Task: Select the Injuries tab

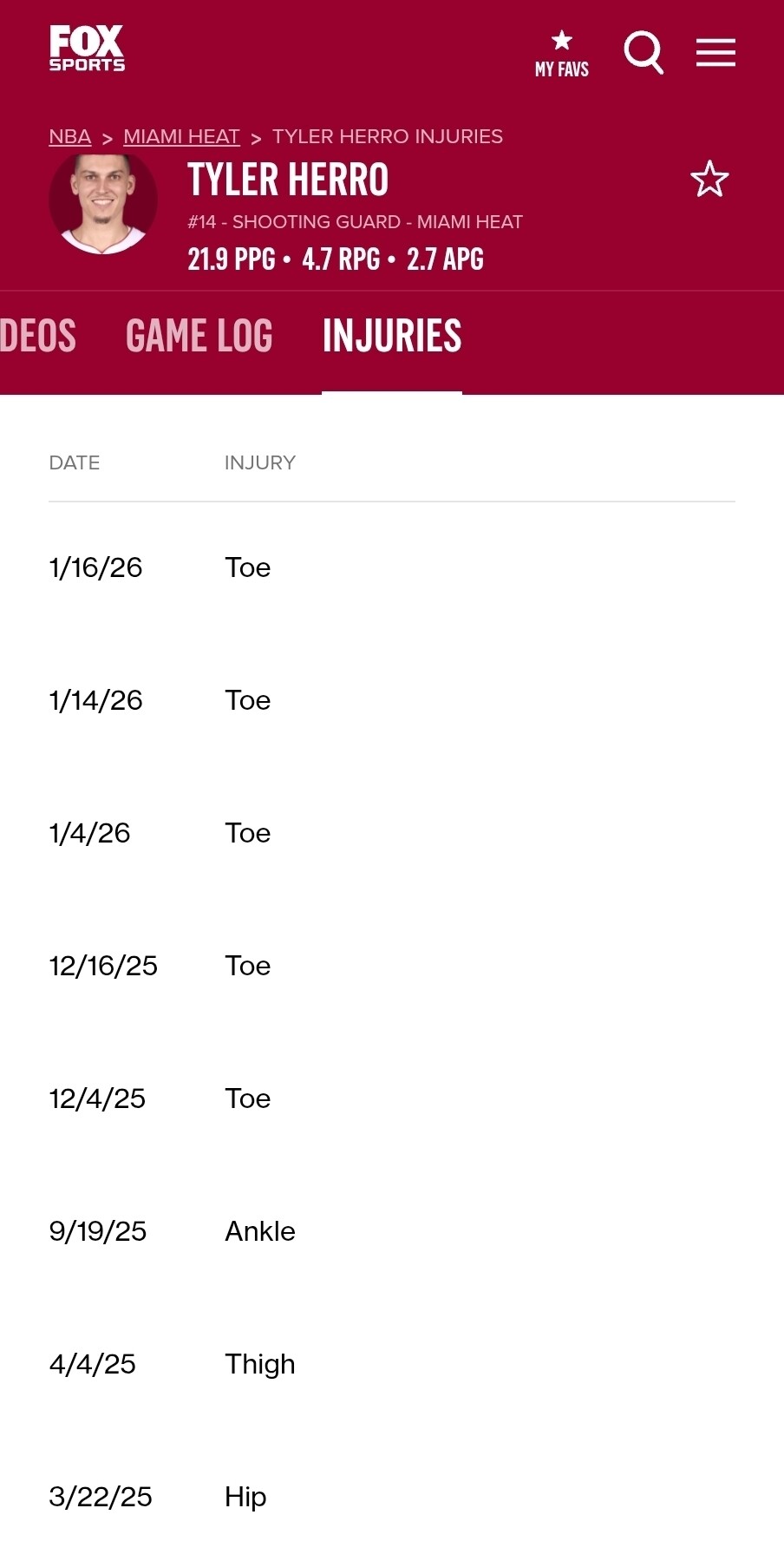Action: click(x=392, y=337)
